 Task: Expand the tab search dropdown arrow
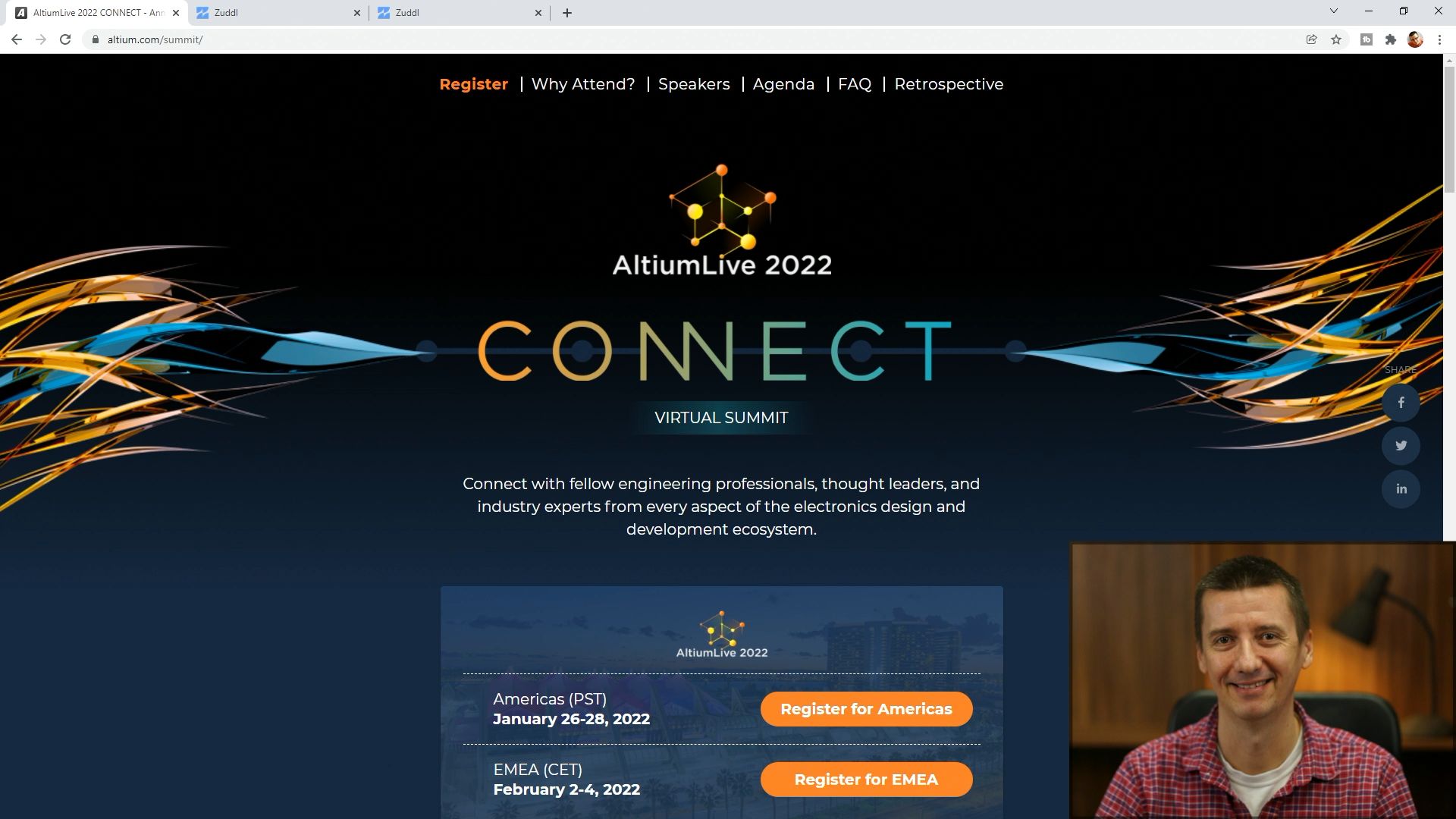point(1333,11)
